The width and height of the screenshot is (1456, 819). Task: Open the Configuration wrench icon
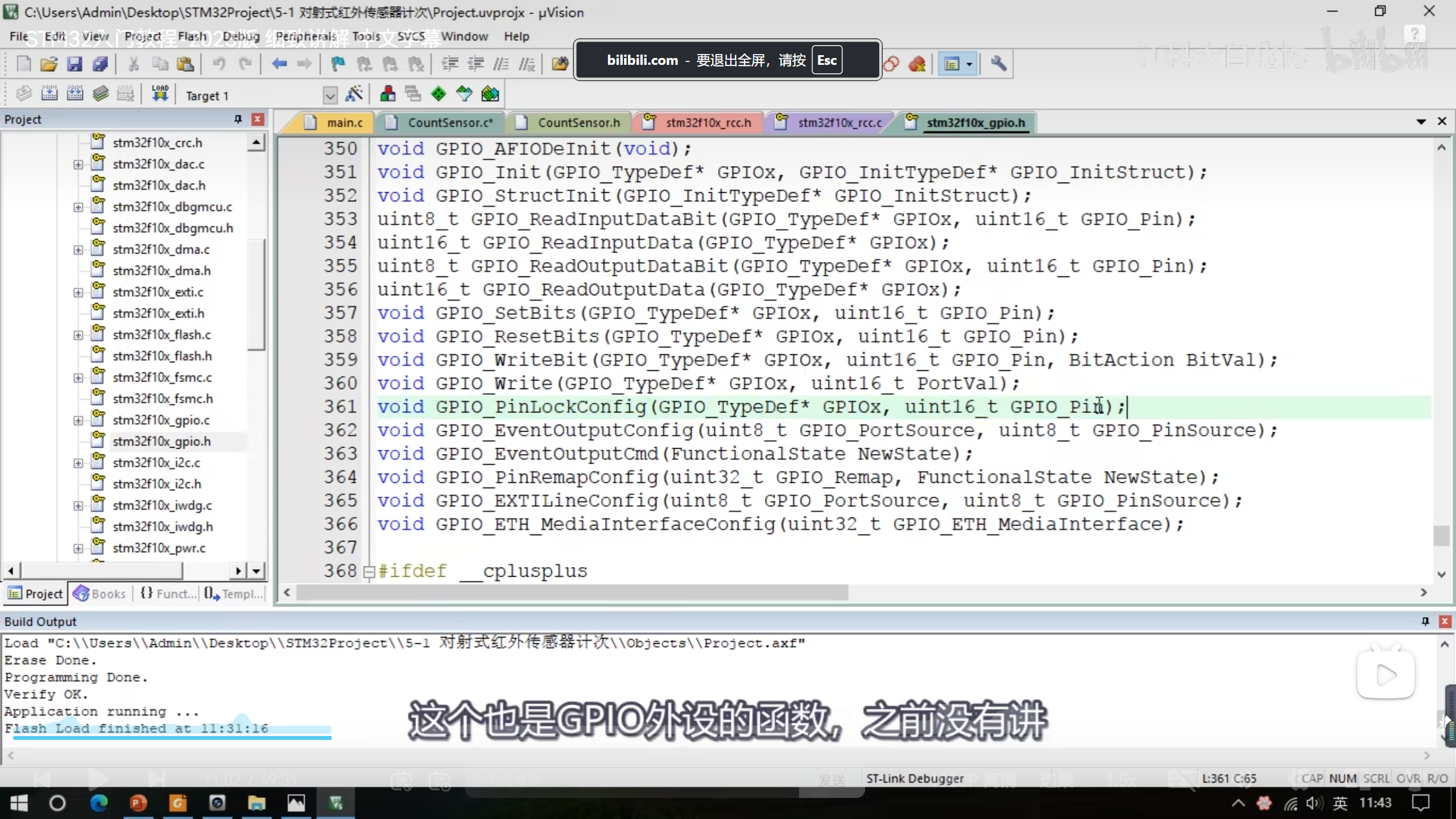point(998,64)
